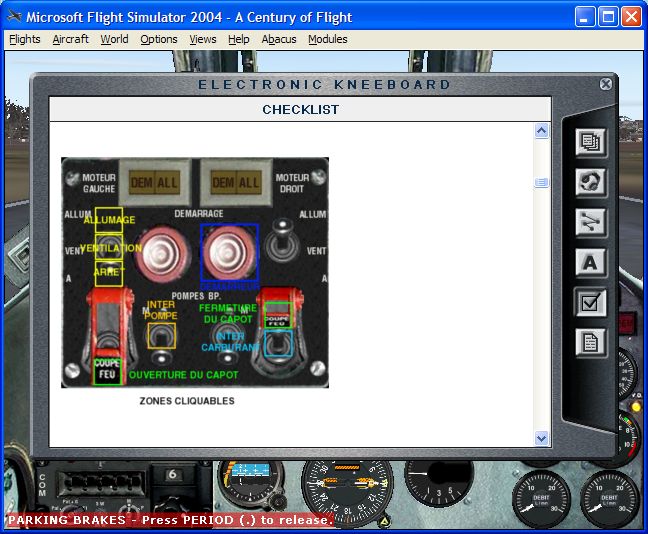This screenshot has width=648, height=534.
Task: Open the Abacus menu
Action: coord(279,39)
